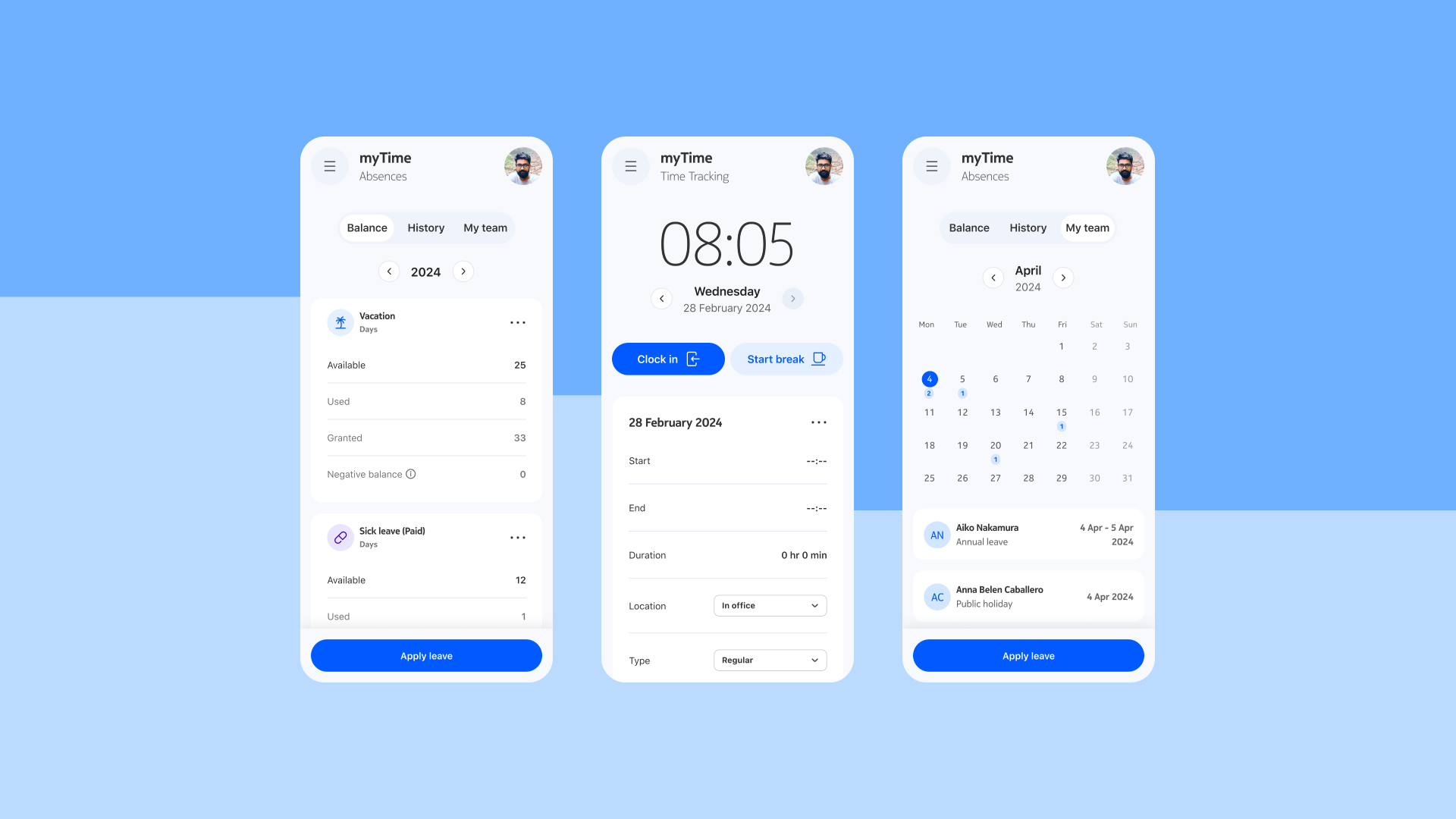Click the vacation beach umbrella icon
The image size is (1456, 819).
click(x=339, y=321)
